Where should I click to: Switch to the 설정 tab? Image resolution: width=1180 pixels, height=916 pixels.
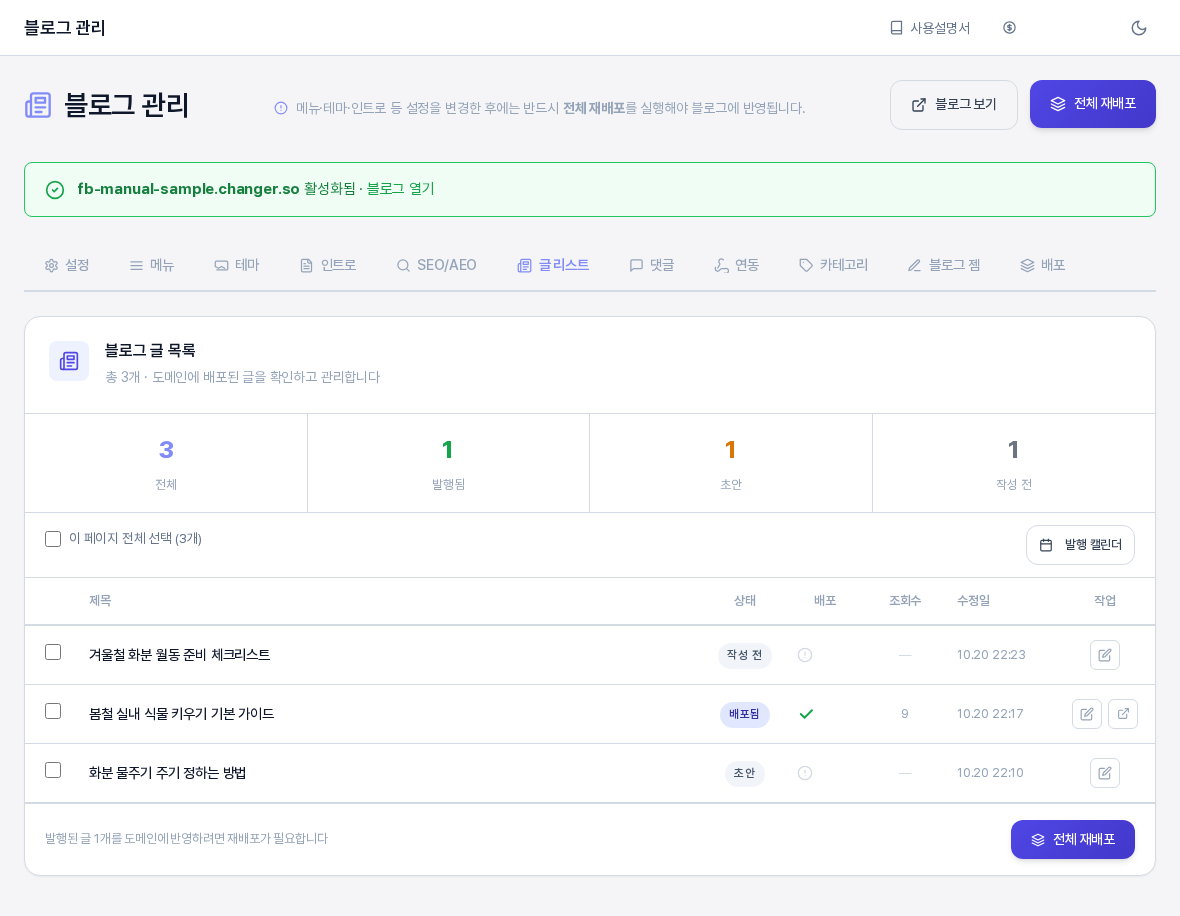[x=67, y=265]
